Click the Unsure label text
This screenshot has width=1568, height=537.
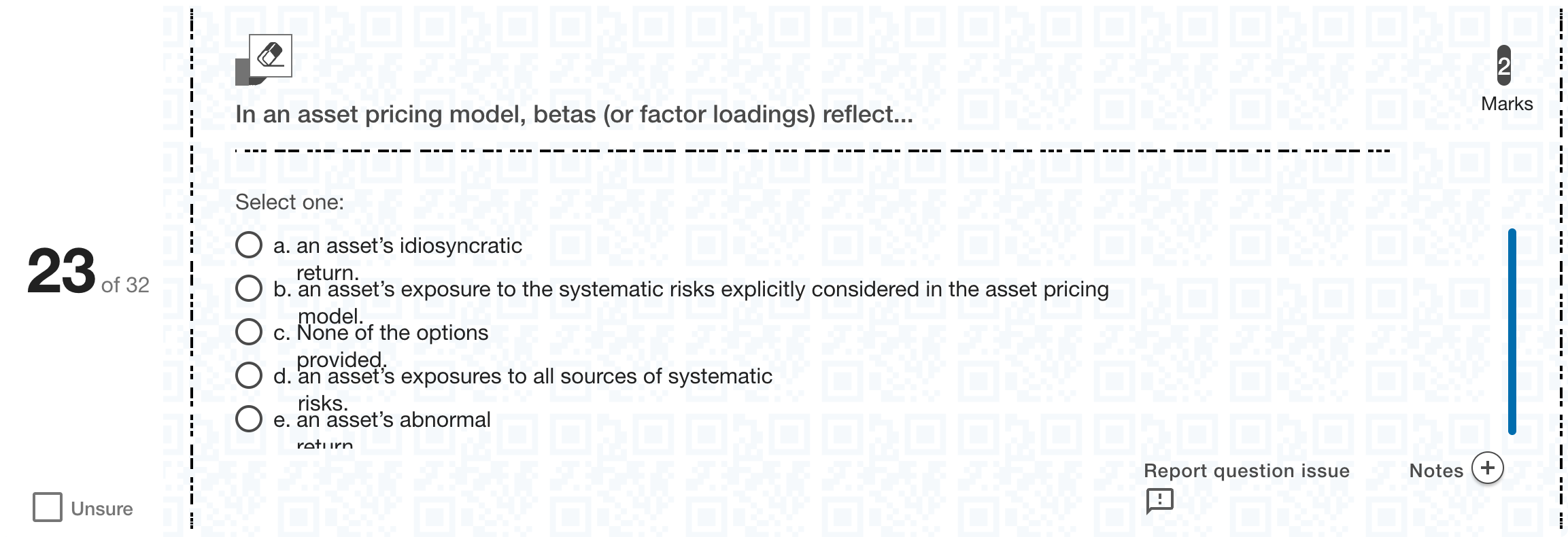tap(102, 508)
